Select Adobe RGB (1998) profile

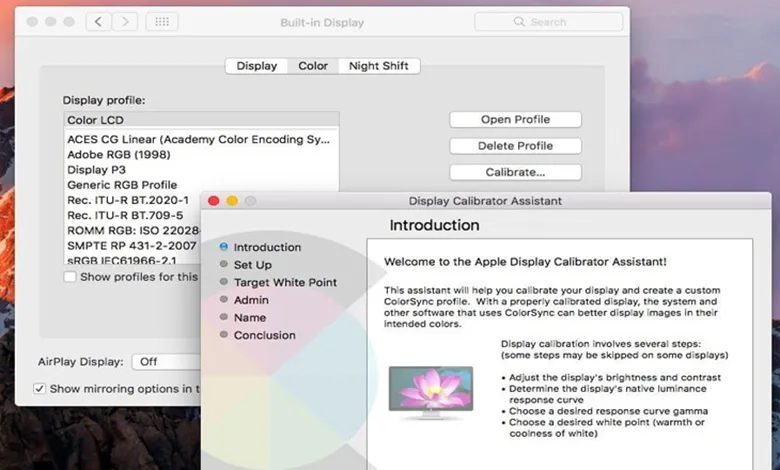(119, 155)
